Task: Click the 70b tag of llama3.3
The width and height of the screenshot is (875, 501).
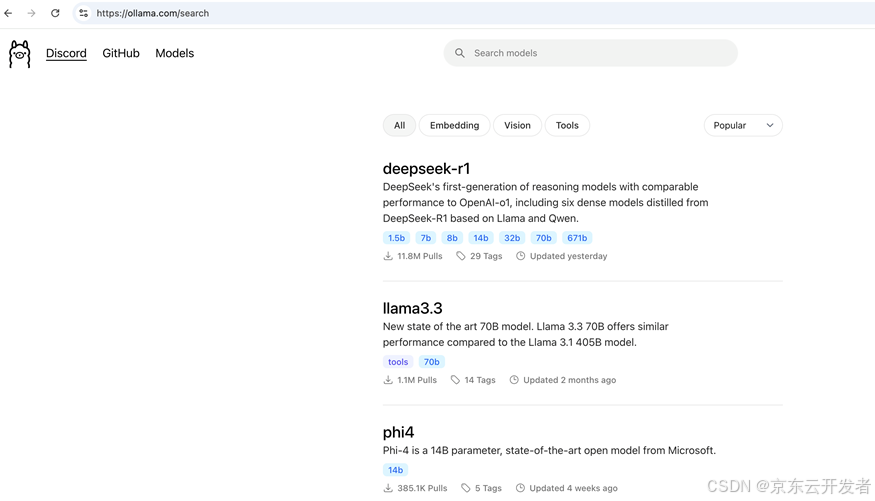Action: click(x=431, y=362)
